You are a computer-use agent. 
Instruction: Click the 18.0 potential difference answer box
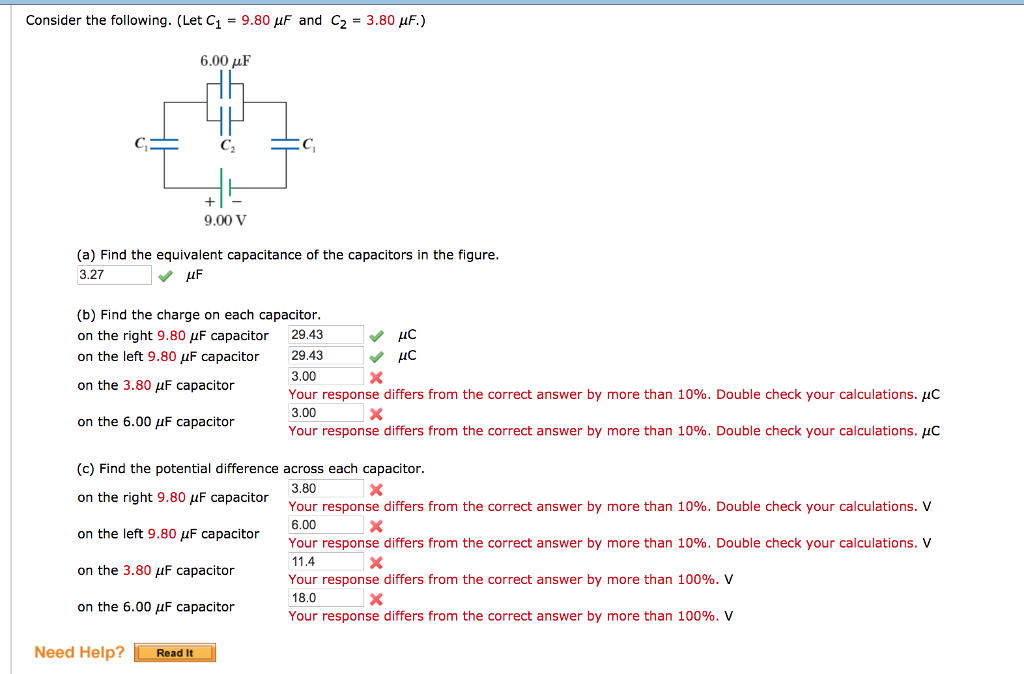click(x=325, y=598)
